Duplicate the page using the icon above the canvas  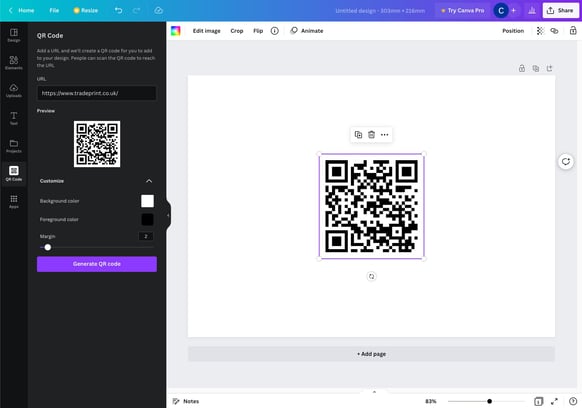pyautogui.click(x=536, y=68)
